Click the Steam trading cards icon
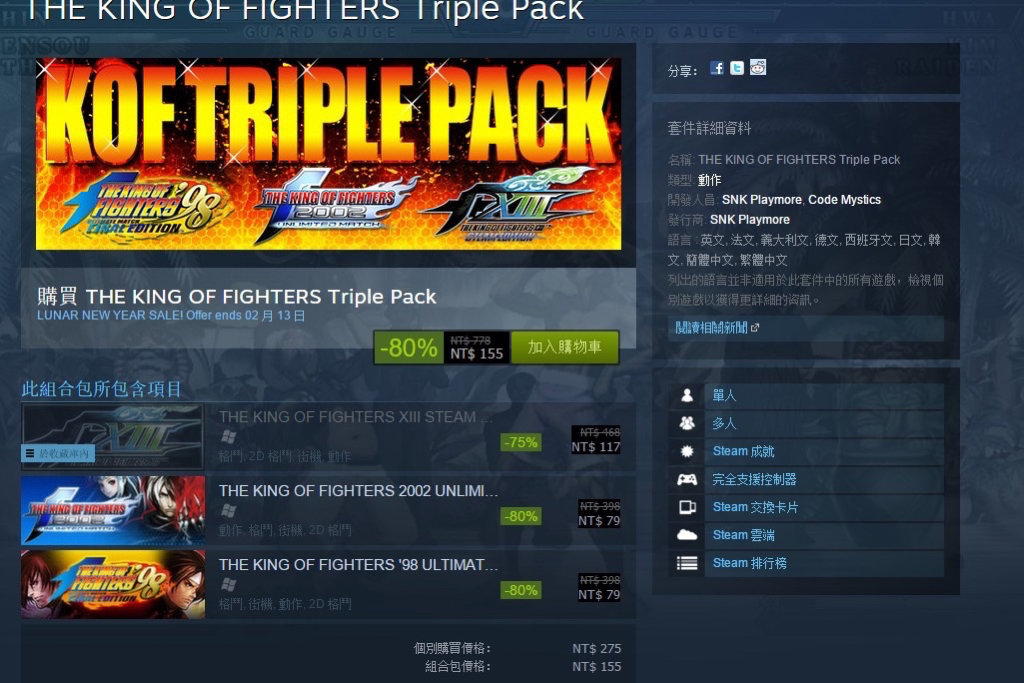Image resolution: width=1024 pixels, height=683 pixels. 686,507
